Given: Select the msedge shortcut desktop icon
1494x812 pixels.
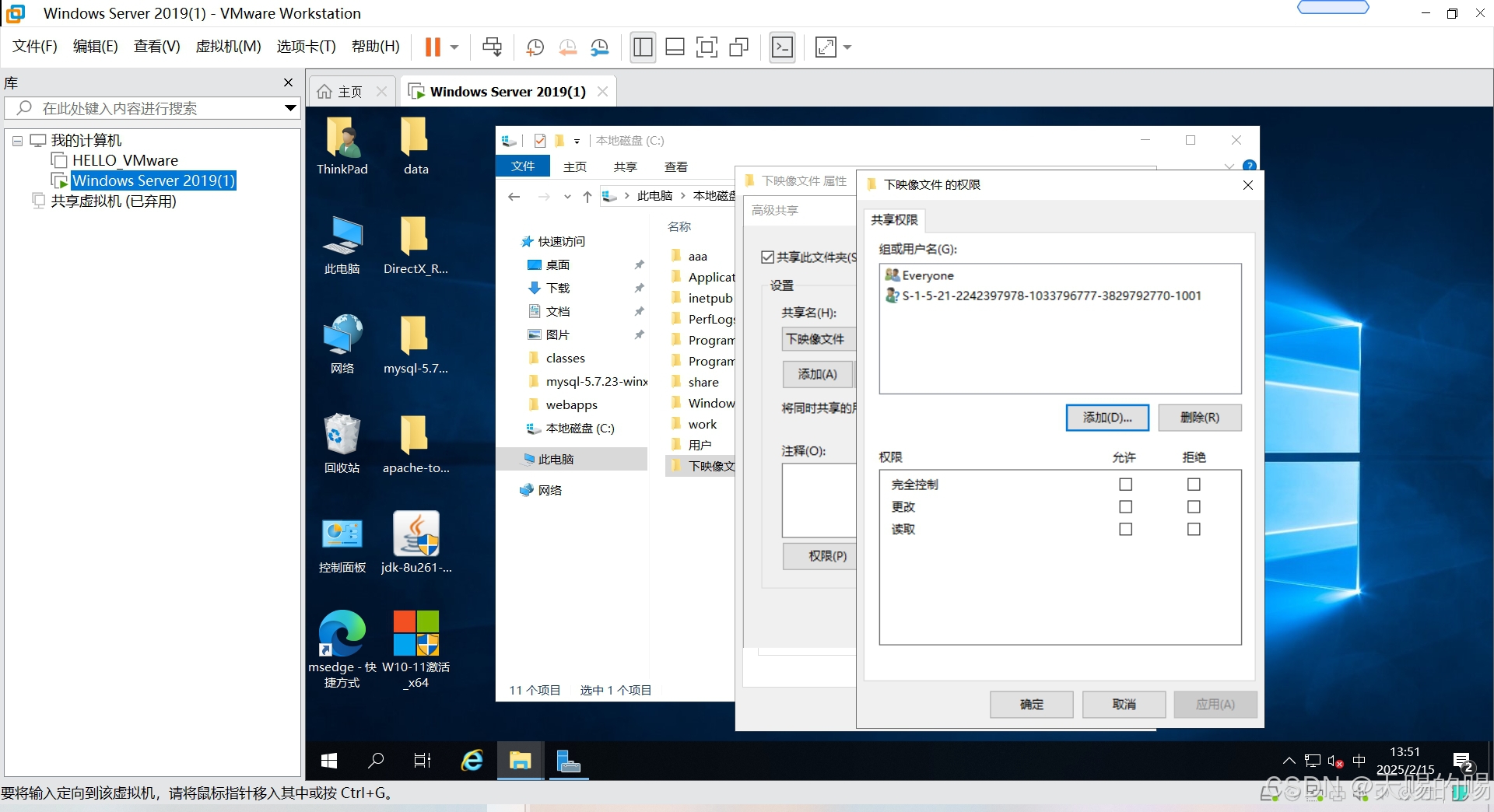Looking at the screenshot, I should pos(342,648).
